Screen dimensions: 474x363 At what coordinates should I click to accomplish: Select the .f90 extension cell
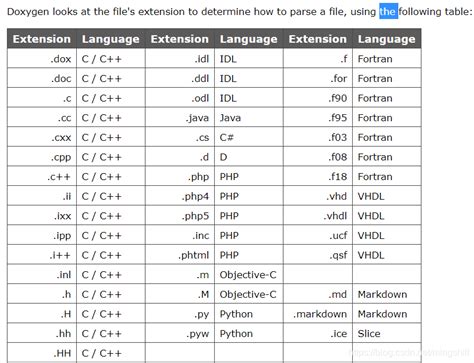(318, 98)
